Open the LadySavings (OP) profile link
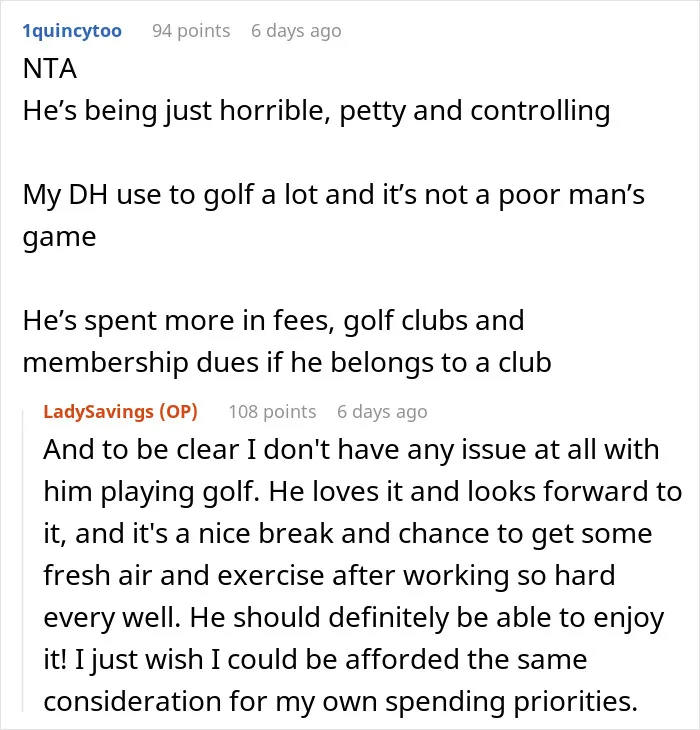 [121, 412]
